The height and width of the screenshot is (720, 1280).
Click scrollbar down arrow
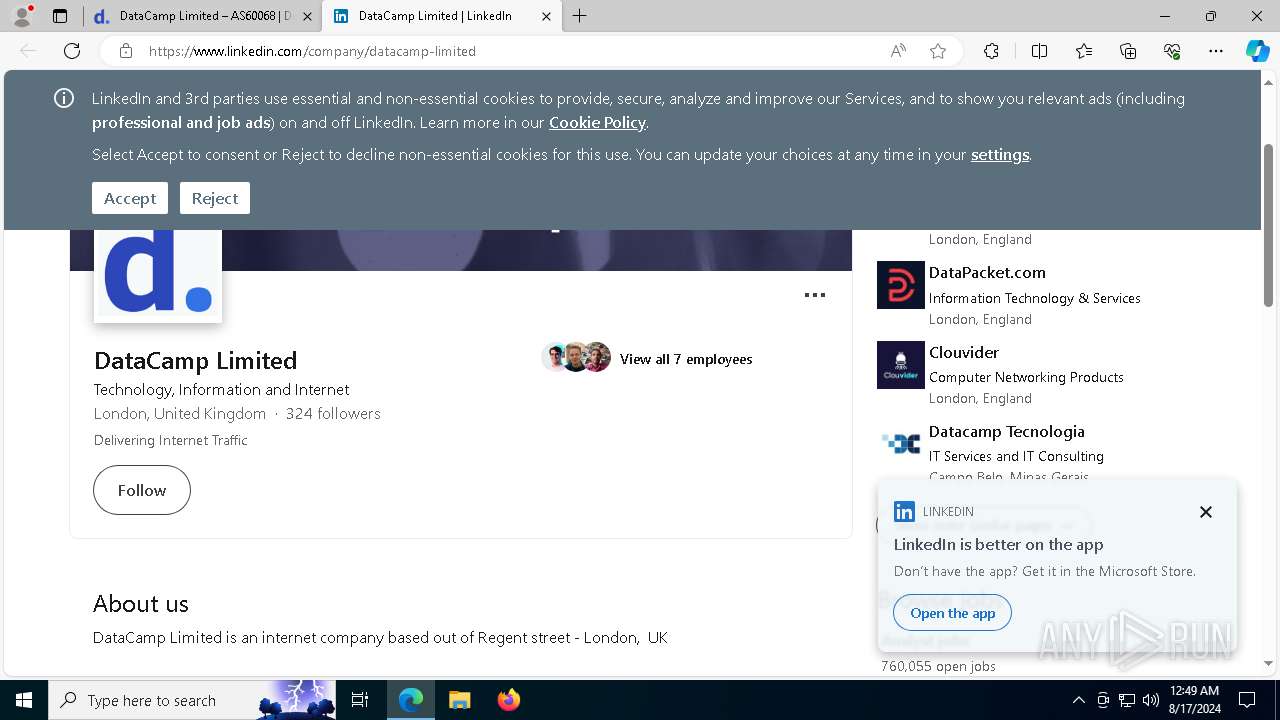click(x=1269, y=663)
